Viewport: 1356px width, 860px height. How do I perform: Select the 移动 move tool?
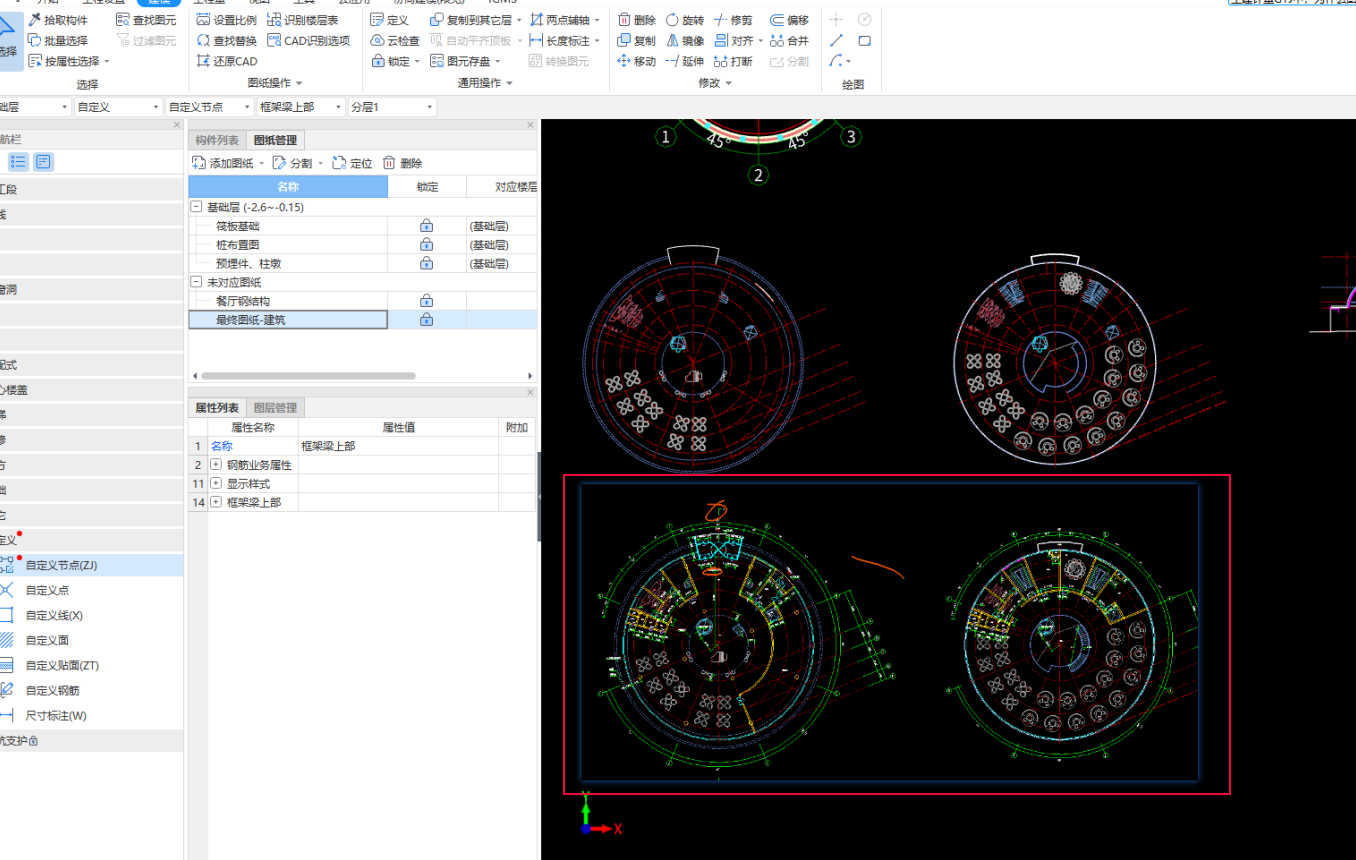click(x=636, y=61)
